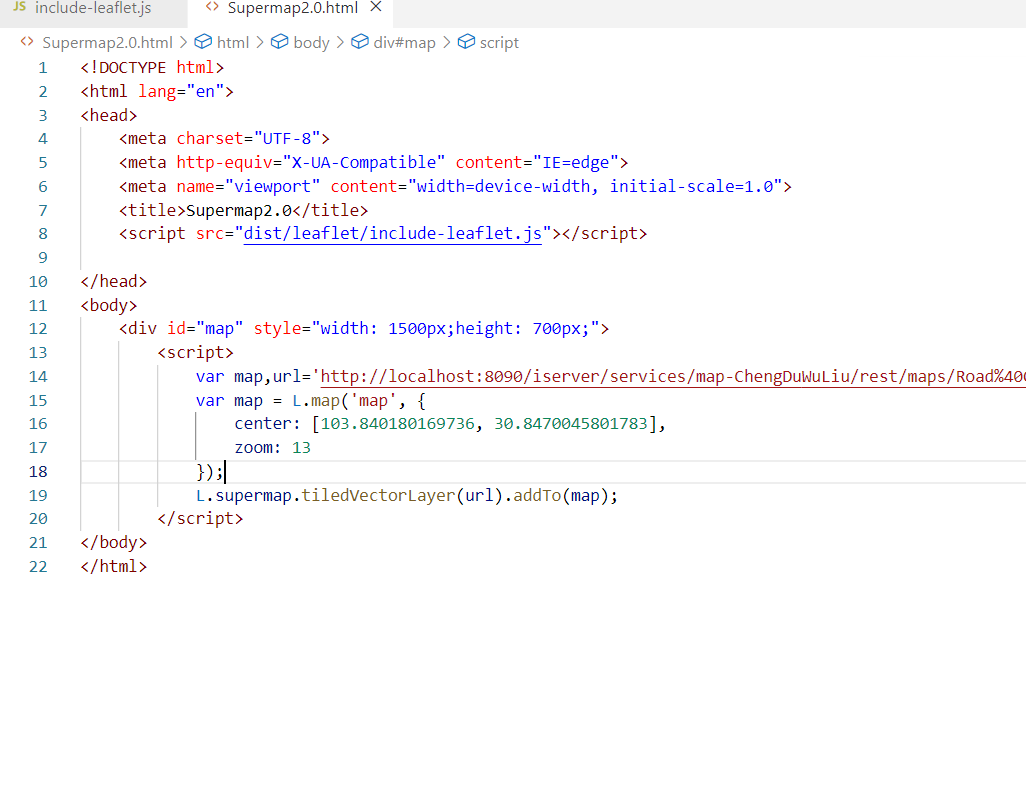Screen dimensions: 1026x799
Task: Click the tiledVectorLayer method name
Action: (x=378, y=495)
